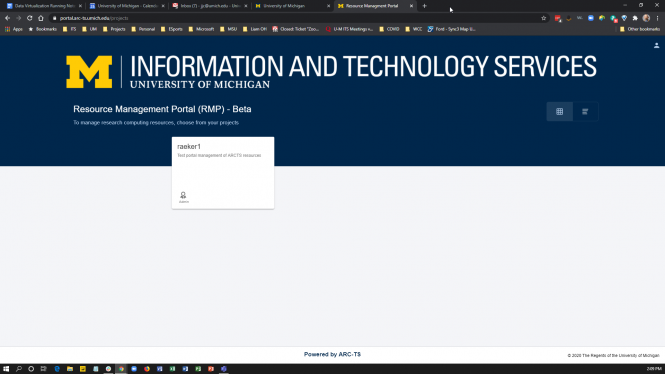Switch to the Inbox mail tab

[x=210, y=6]
